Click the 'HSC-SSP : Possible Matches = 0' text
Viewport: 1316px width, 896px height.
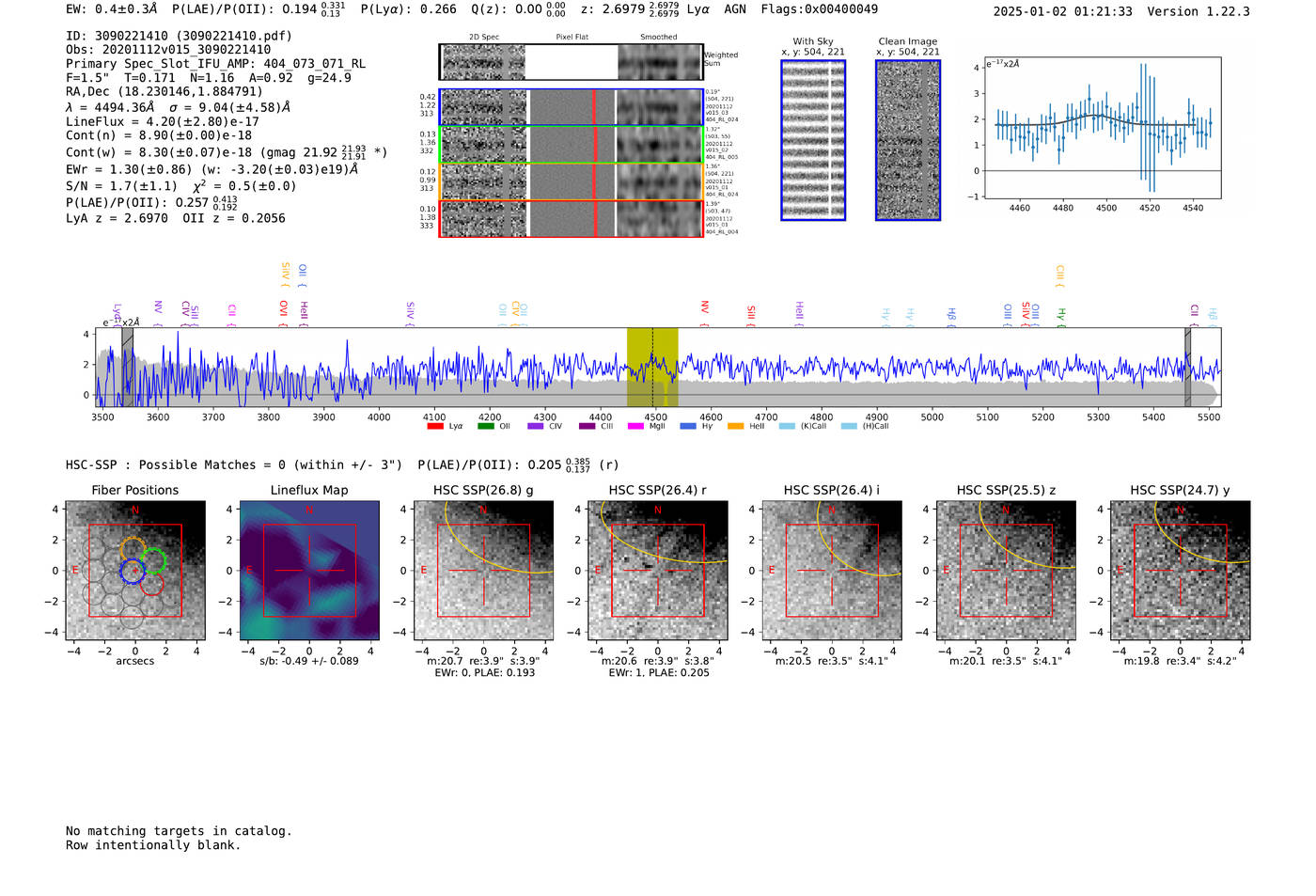[176, 464]
